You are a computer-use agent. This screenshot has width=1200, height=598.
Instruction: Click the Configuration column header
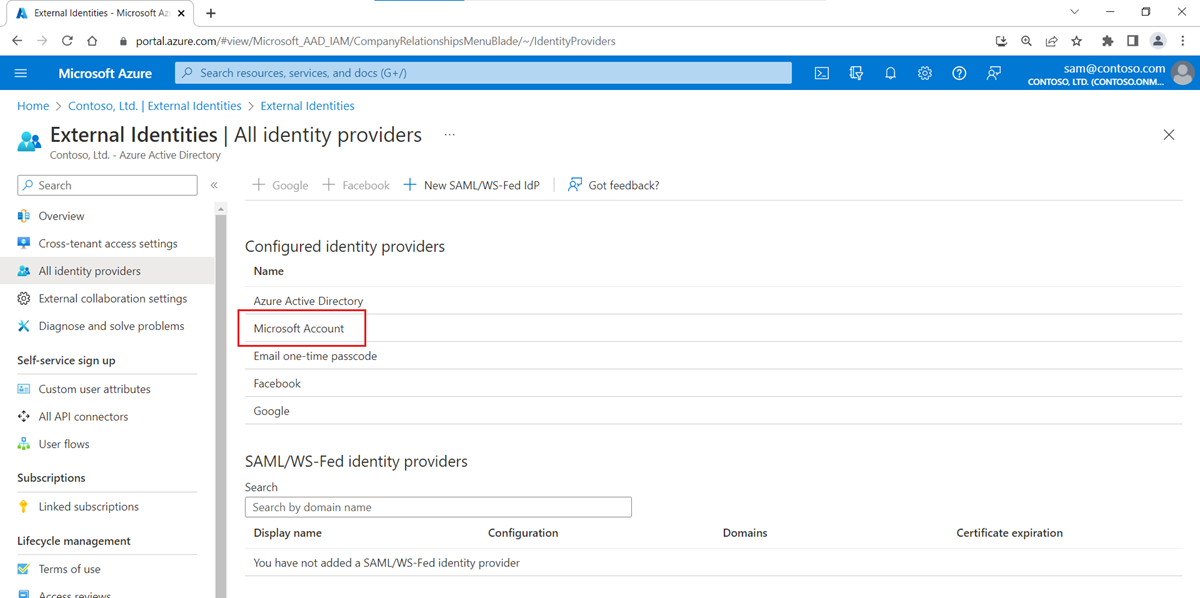point(523,533)
